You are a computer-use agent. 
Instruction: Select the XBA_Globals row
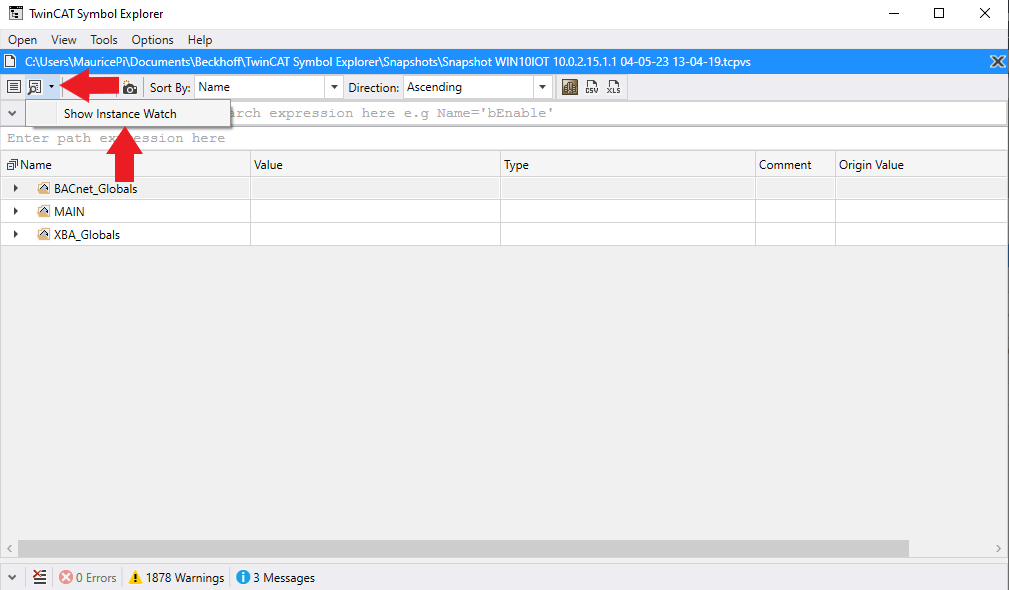(x=504, y=234)
